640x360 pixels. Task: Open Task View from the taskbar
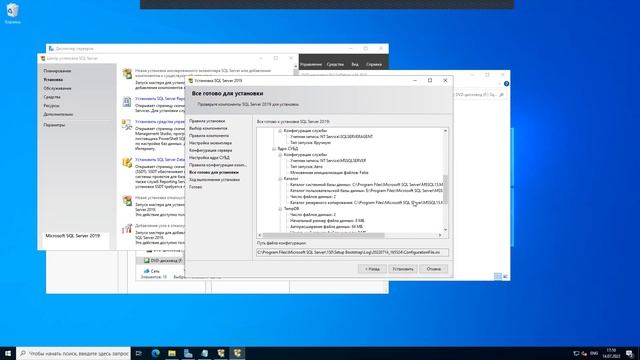pyautogui.click(x=139, y=353)
